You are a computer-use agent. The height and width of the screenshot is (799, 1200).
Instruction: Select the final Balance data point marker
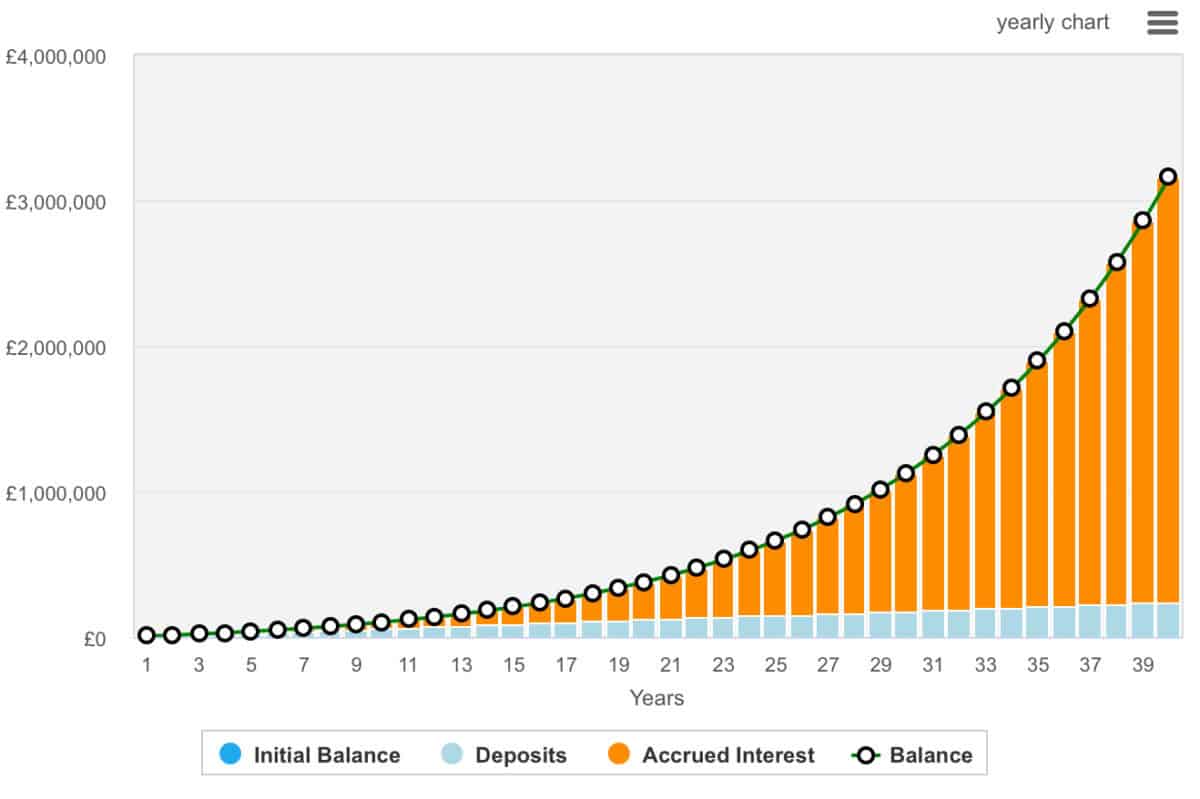coord(1168,174)
